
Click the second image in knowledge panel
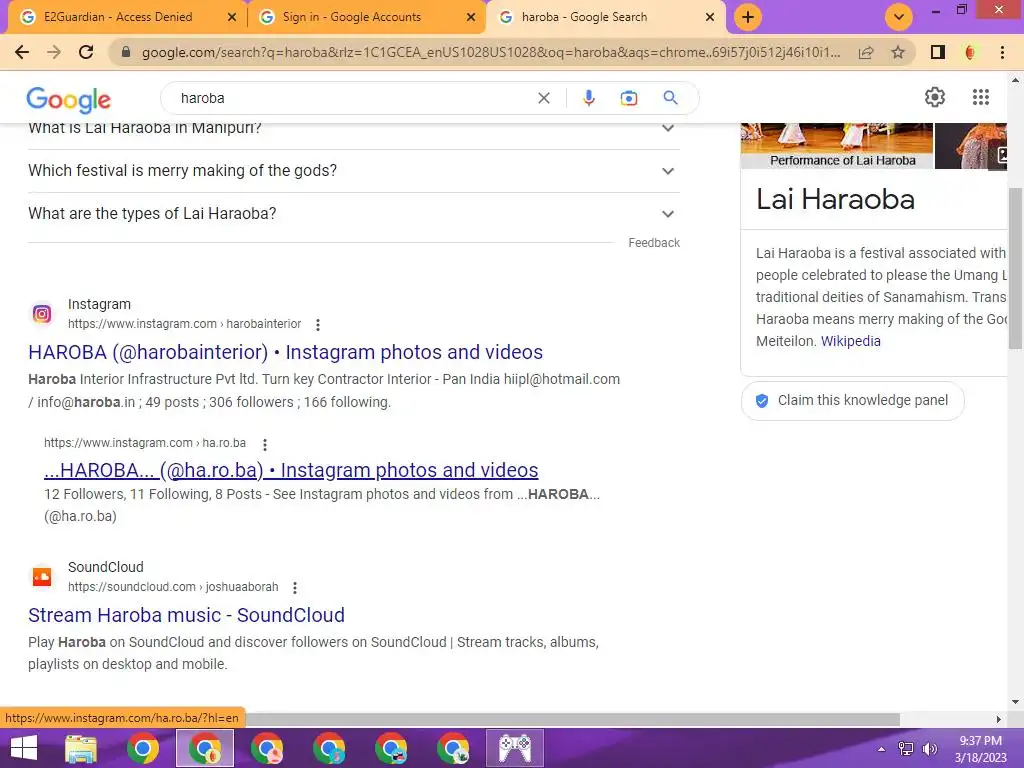click(x=970, y=146)
